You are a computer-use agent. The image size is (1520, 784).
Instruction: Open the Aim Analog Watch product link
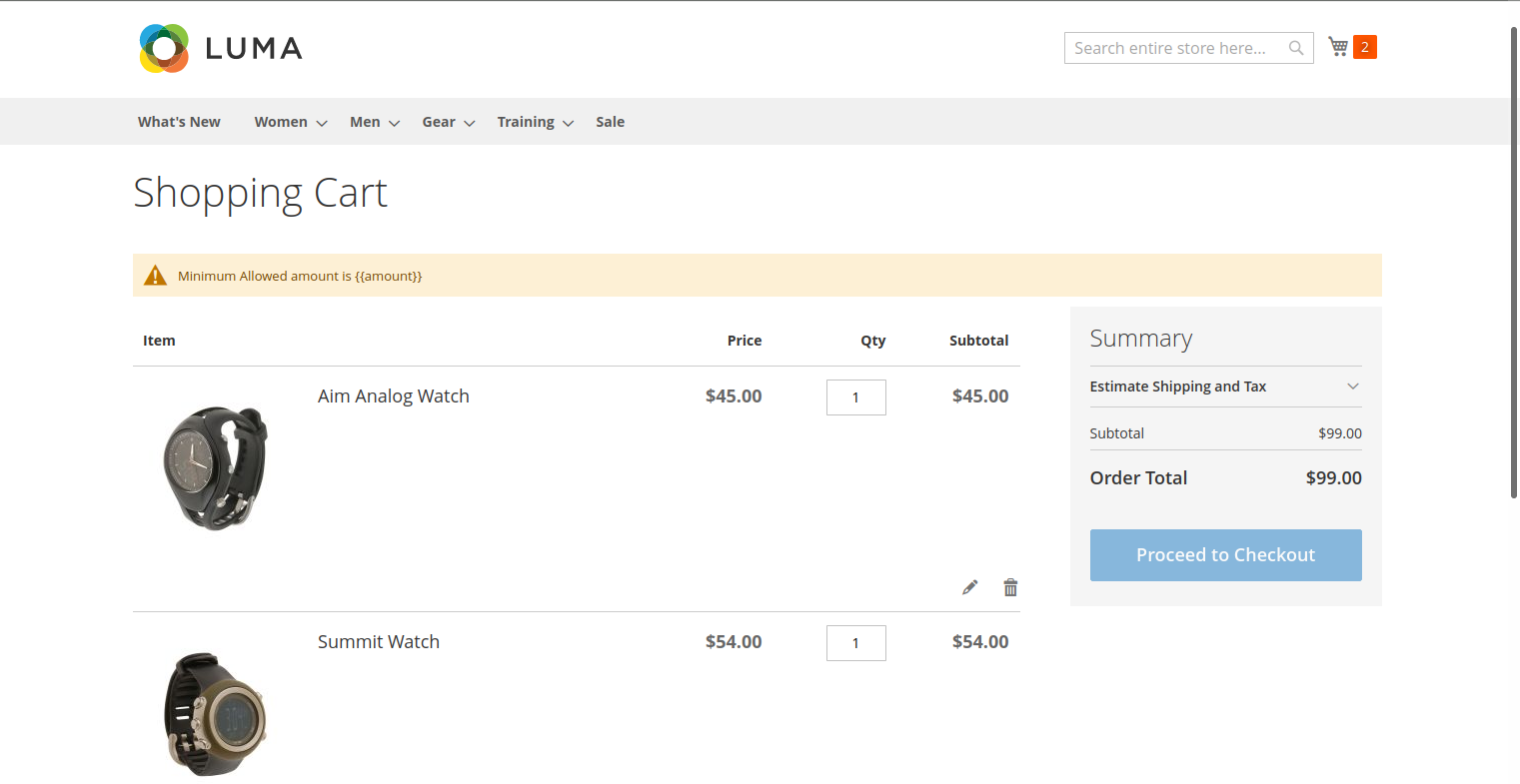click(393, 396)
